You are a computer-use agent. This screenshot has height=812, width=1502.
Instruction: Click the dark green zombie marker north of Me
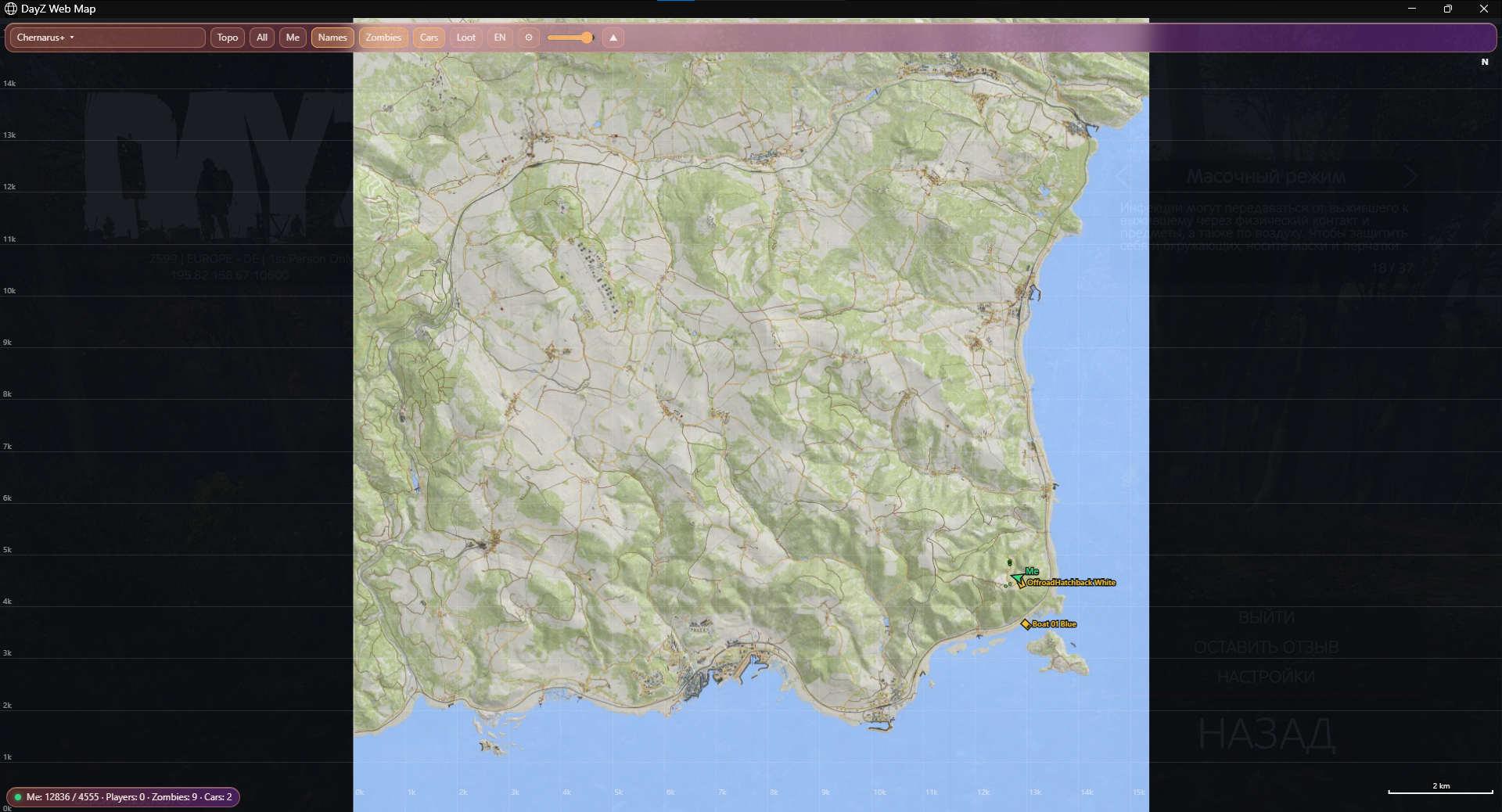point(1010,562)
